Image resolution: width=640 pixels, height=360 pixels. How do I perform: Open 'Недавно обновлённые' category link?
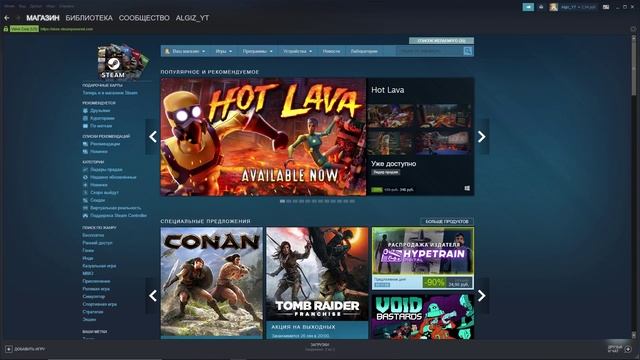(x=113, y=177)
